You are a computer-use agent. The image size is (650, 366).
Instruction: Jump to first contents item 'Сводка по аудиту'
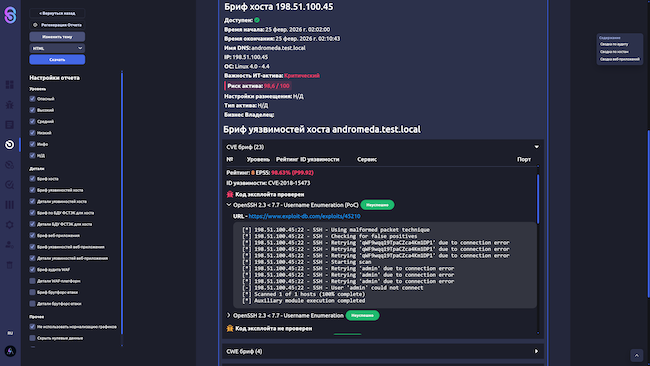pos(614,44)
